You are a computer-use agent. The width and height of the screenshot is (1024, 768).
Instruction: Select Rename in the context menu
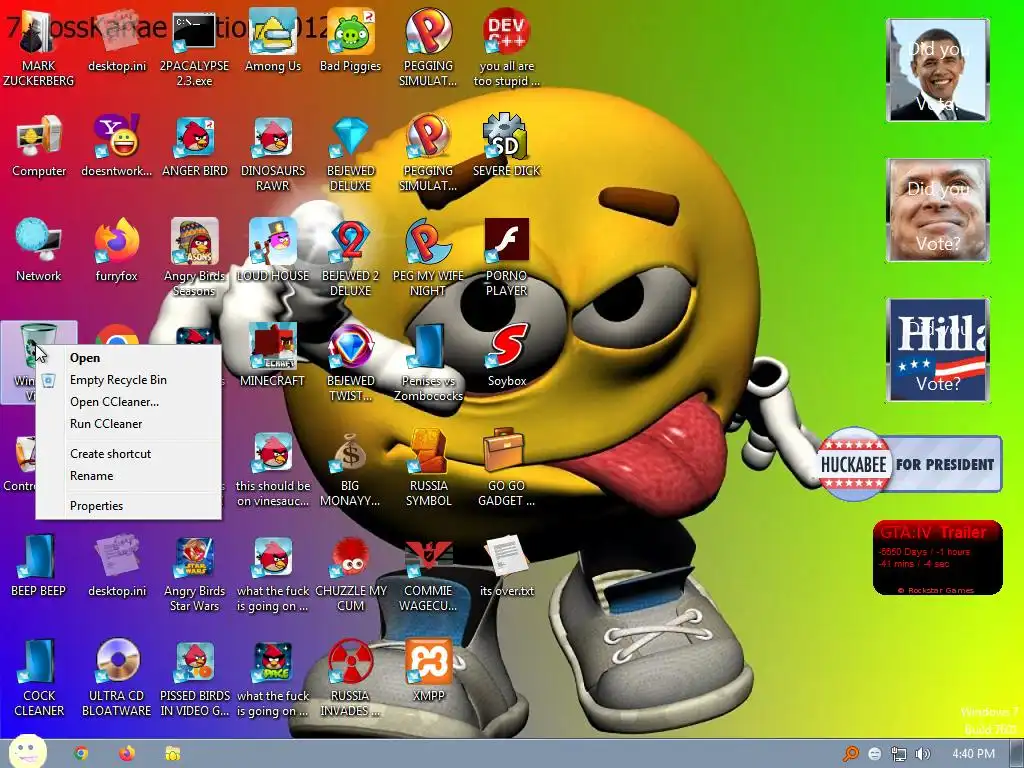point(129,476)
